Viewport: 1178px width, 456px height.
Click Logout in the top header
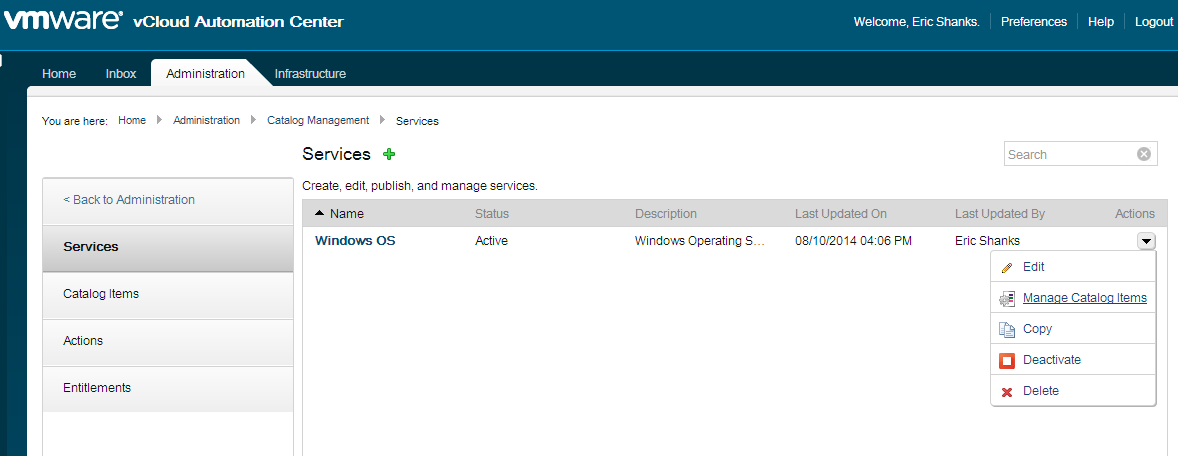tap(1153, 22)
